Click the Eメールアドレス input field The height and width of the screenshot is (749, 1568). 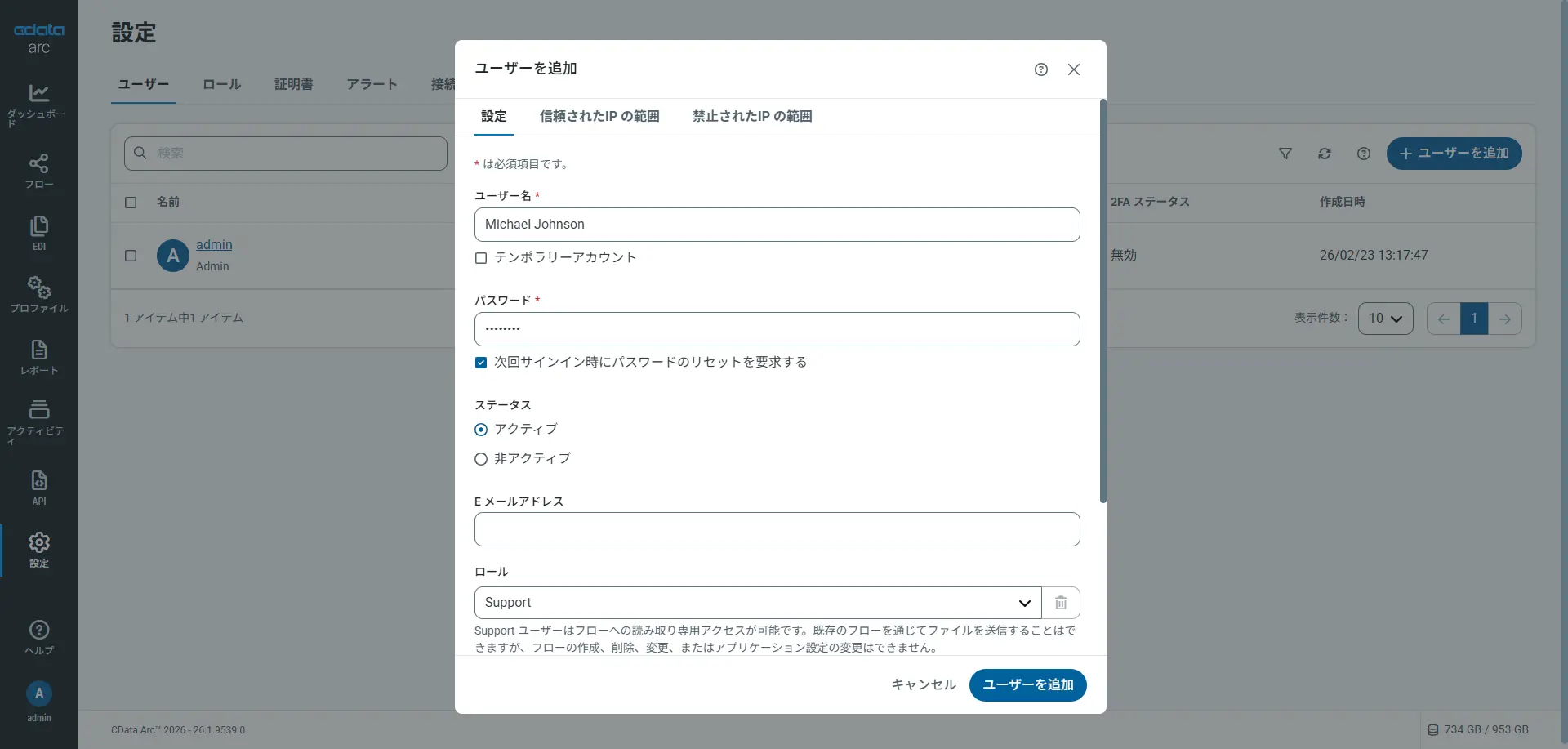[x=777, y=529]
